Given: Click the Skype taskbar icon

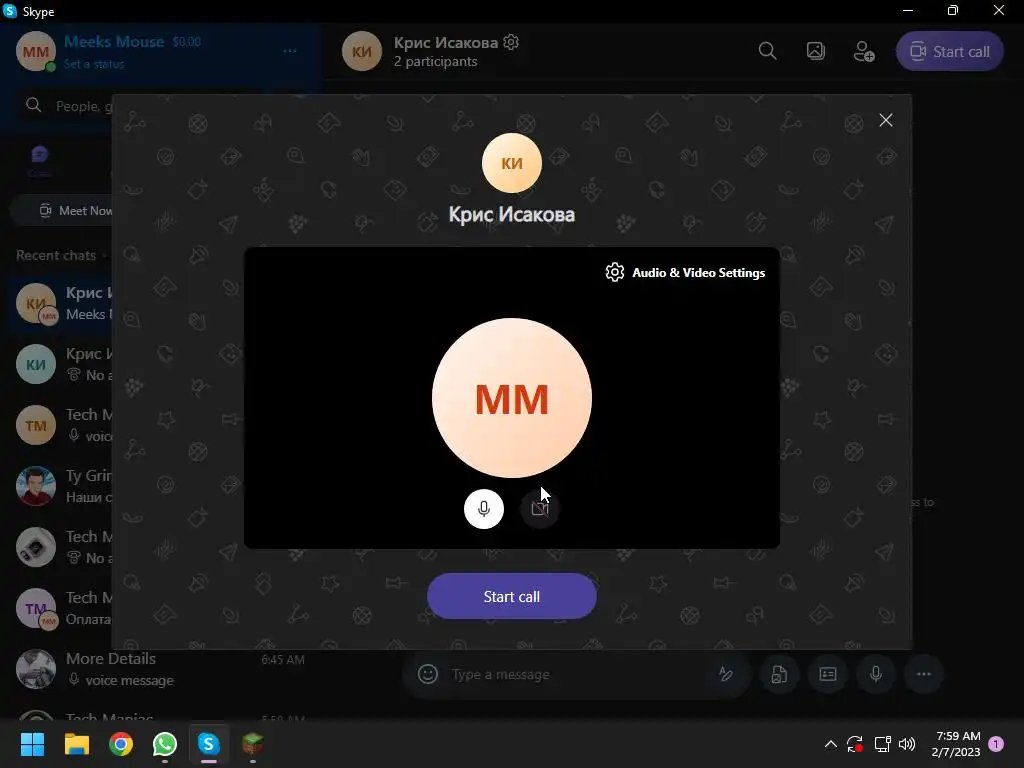Looking at the screenshot, I should coord(208,744).
